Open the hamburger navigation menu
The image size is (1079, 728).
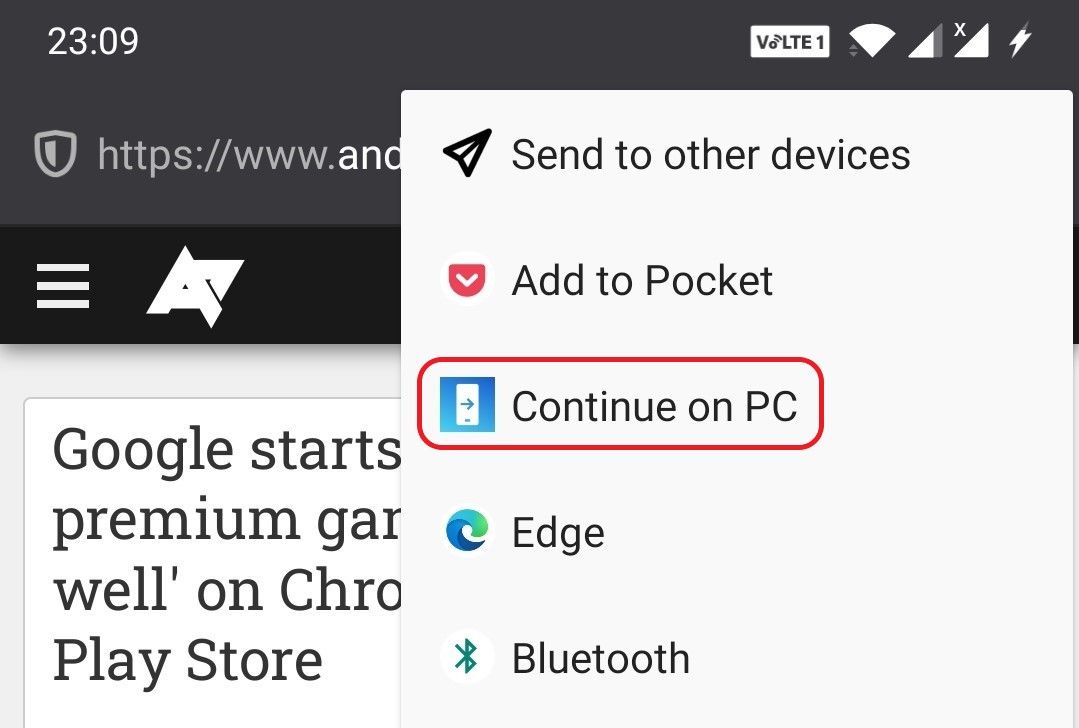[63, 285]
